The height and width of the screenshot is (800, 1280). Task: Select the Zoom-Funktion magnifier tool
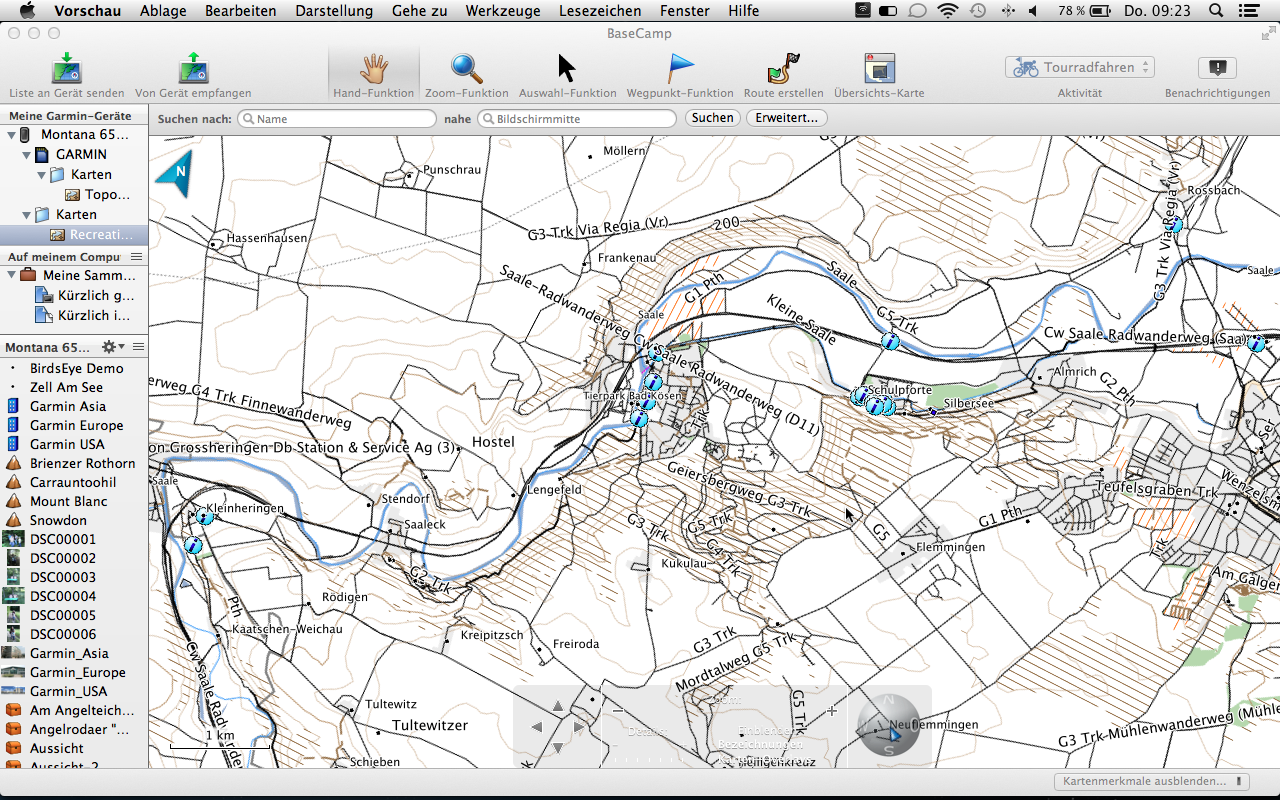466,69
